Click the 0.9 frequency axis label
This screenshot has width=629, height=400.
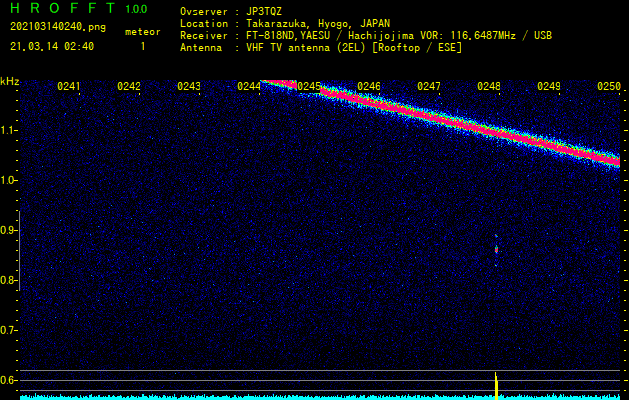9,230
